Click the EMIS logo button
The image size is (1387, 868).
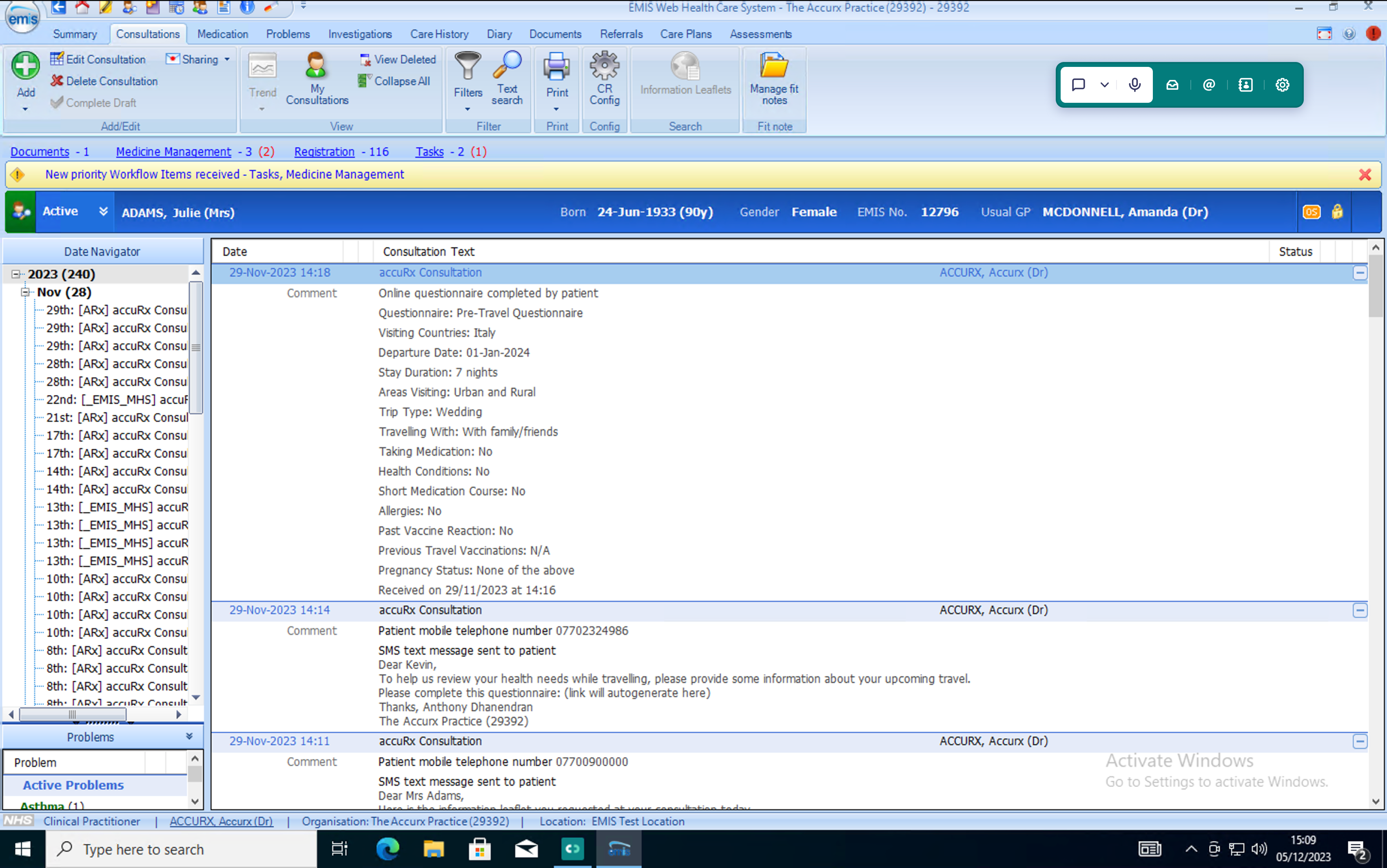tap(23, 18)
